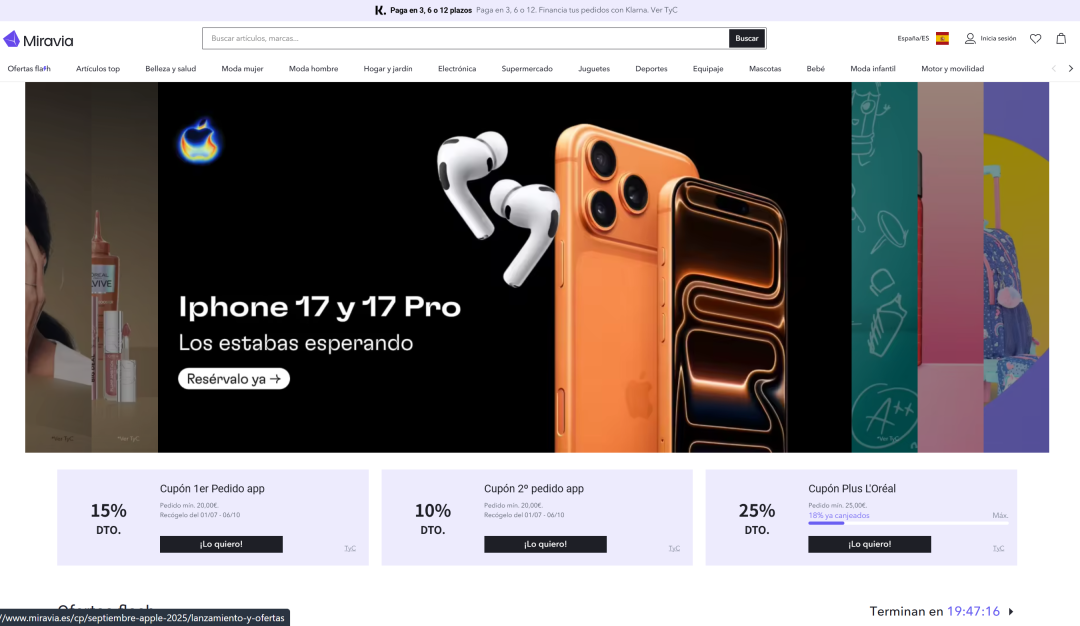Click the user account icon
This screenshot has height=626, width=1080.
[970, 39]
